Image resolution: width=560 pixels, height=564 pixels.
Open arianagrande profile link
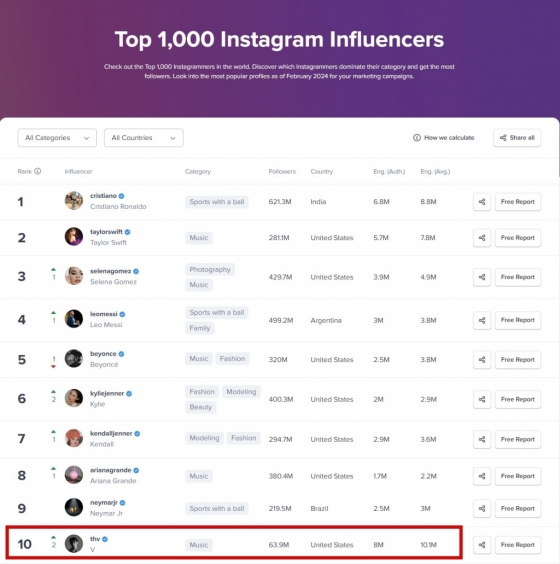[x=110, y=470]
